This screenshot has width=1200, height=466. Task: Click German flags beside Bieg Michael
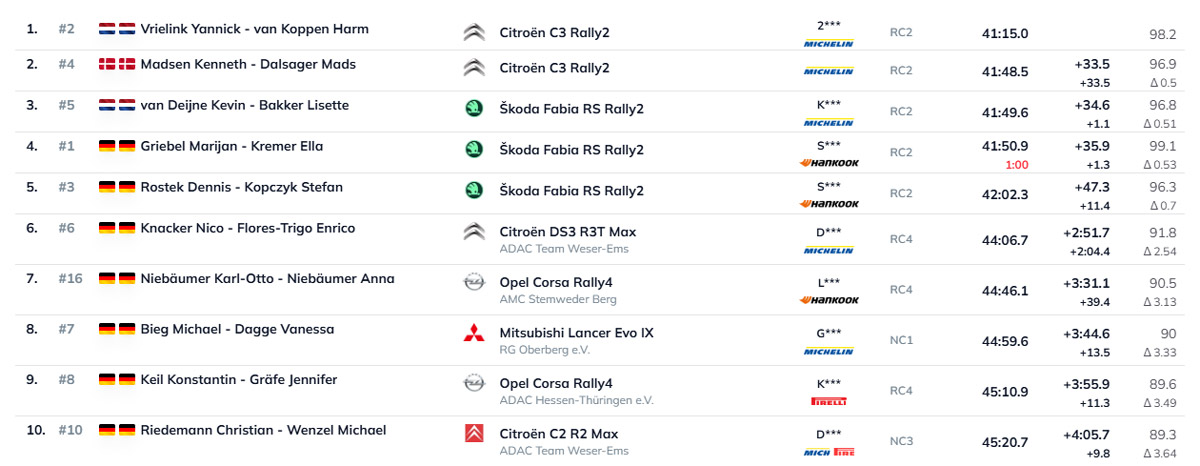[x=117, y=329]
